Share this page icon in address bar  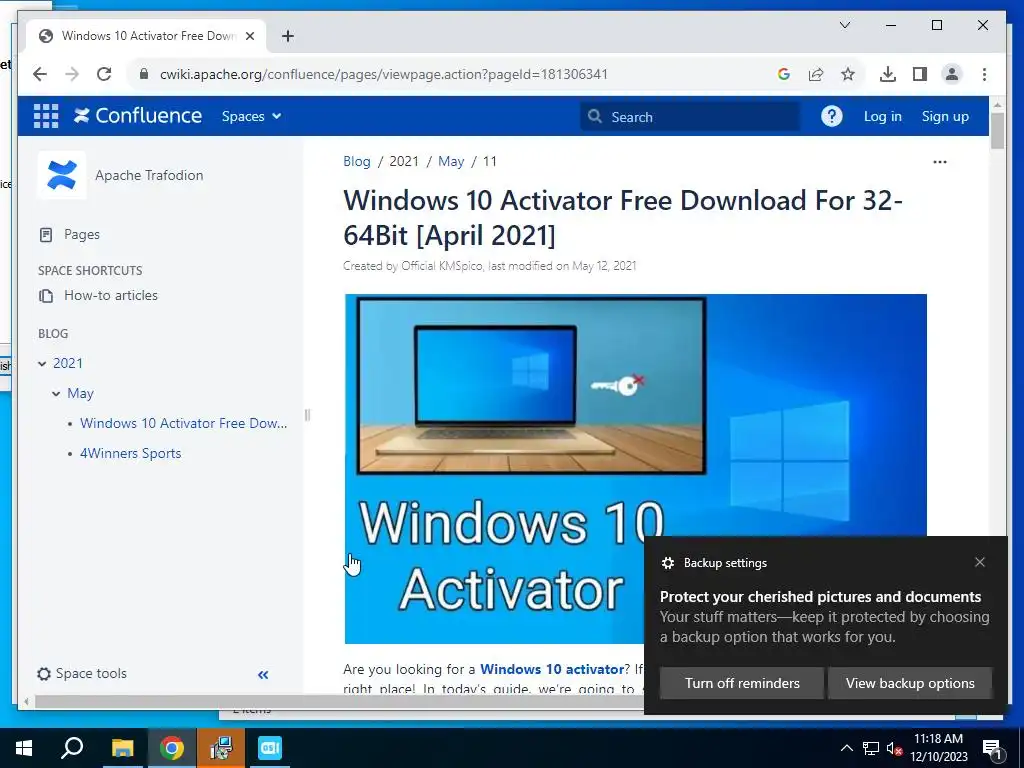click(816, 74)
